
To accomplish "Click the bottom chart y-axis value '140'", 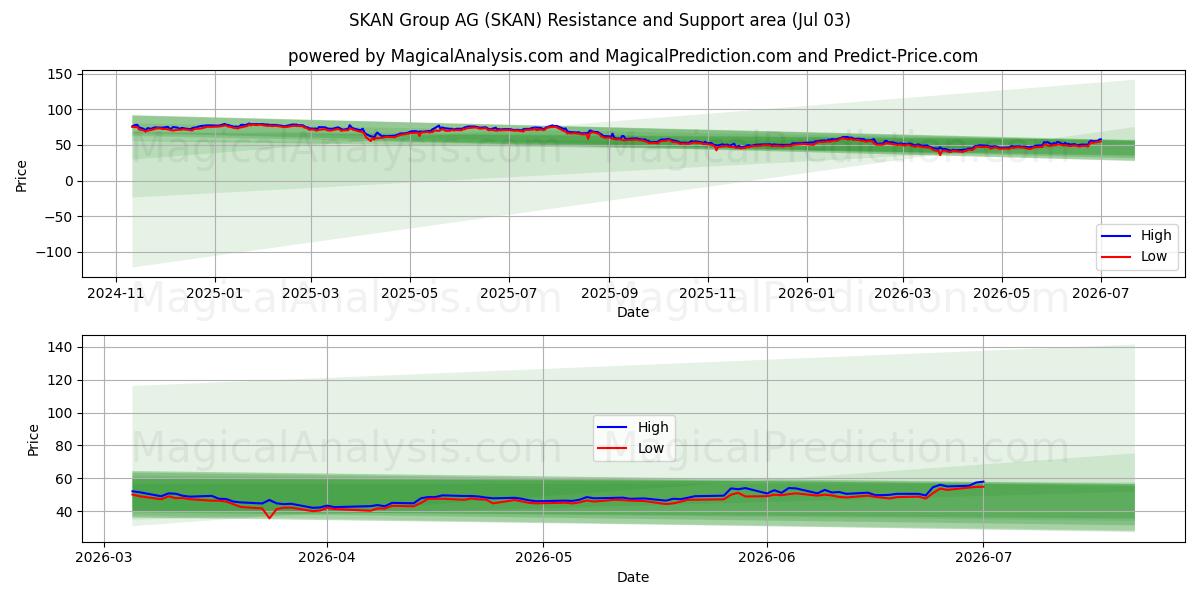I will (61, 347).
